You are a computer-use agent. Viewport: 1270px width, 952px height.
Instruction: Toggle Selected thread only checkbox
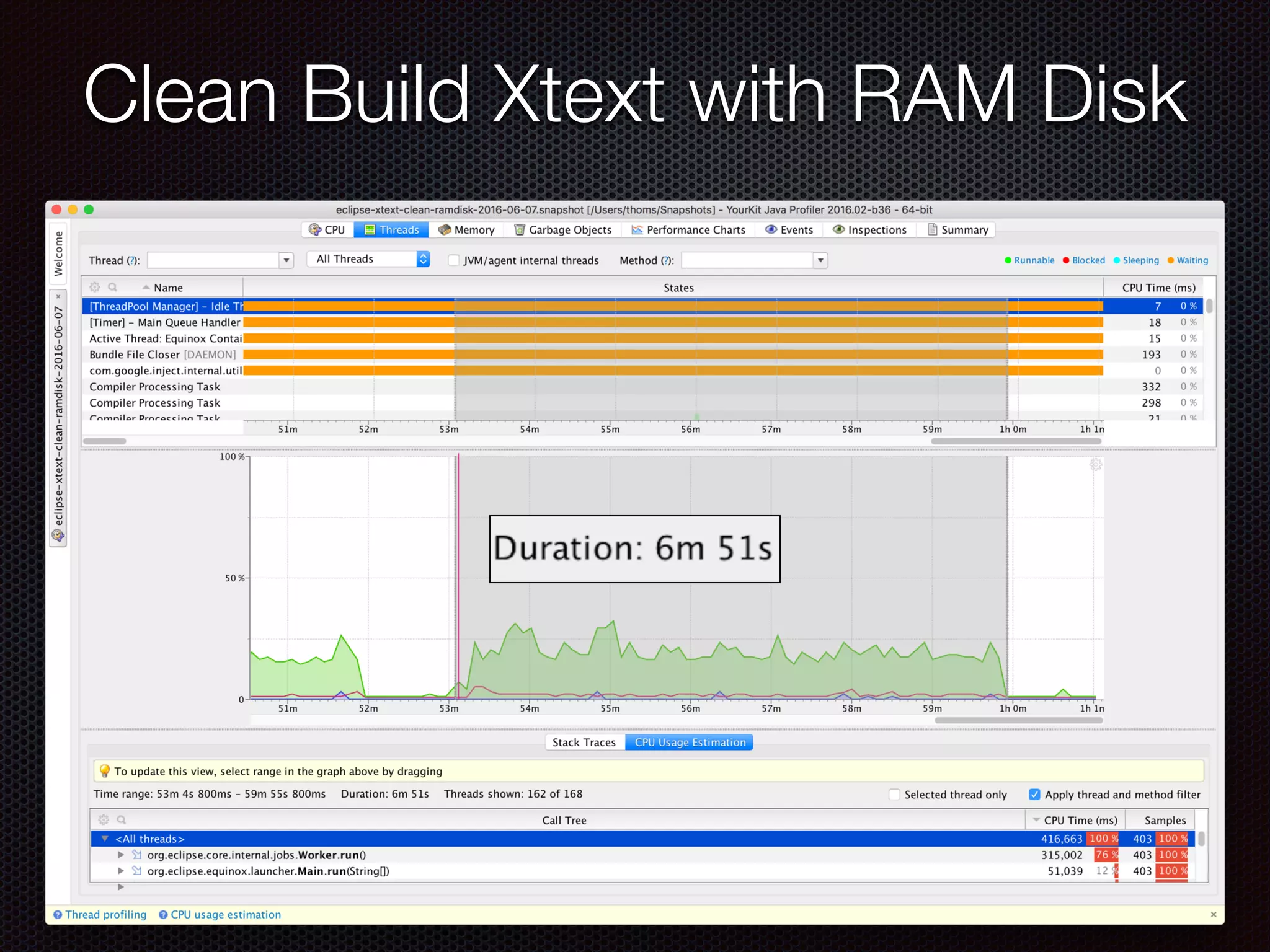tap(894, 795)
